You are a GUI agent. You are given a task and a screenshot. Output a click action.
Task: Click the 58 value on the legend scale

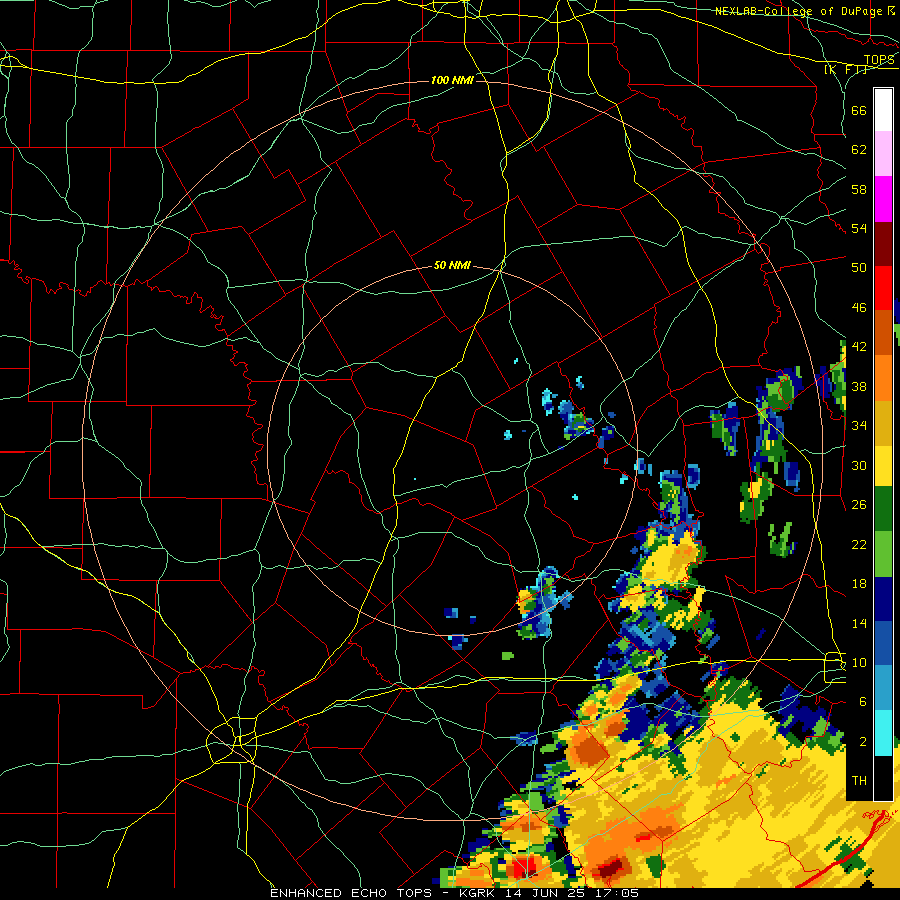pos(859,189)
